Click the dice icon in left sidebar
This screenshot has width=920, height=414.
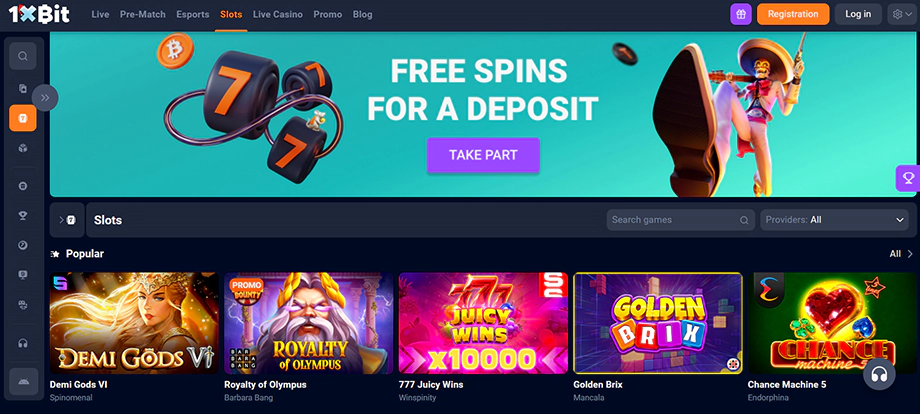(x=23, y=148)
